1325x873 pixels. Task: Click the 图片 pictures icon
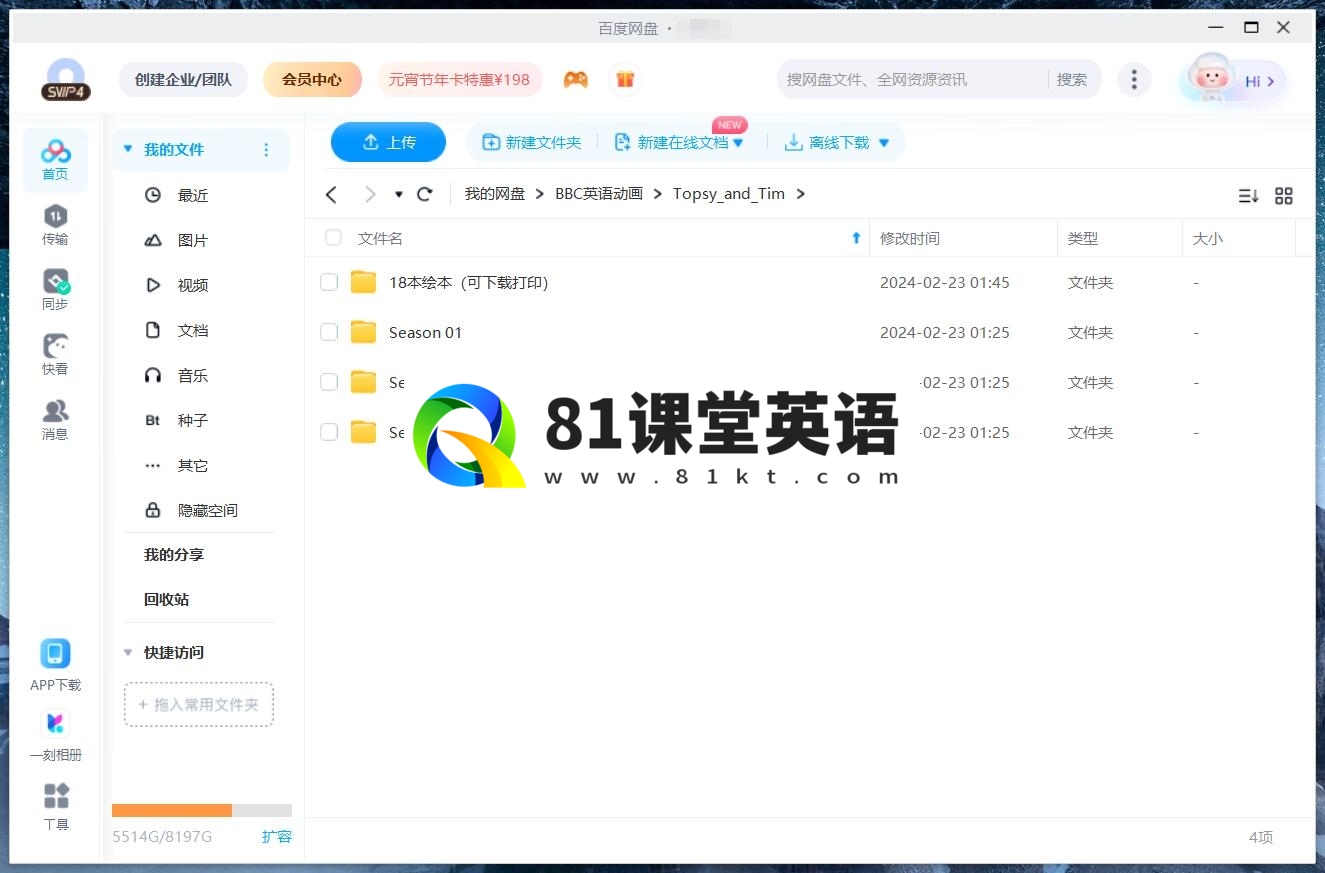point(153,240)
